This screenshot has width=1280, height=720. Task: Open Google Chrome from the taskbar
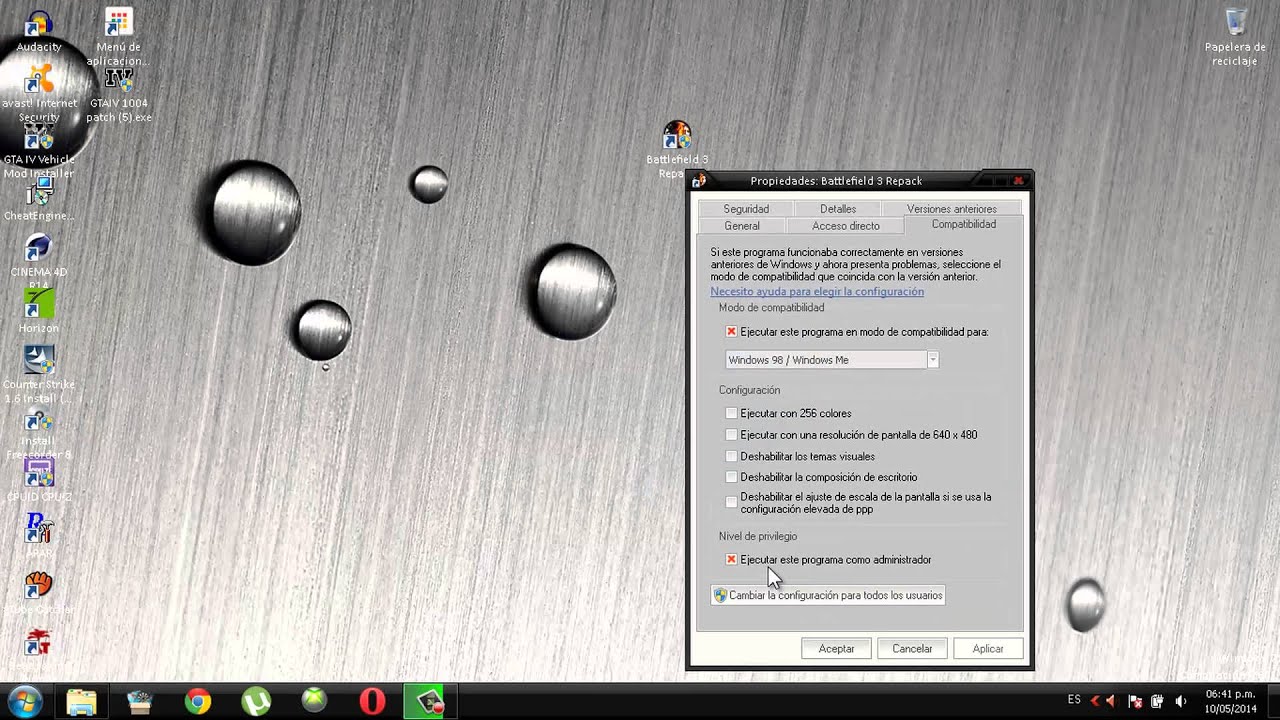[x=198, y=702]
